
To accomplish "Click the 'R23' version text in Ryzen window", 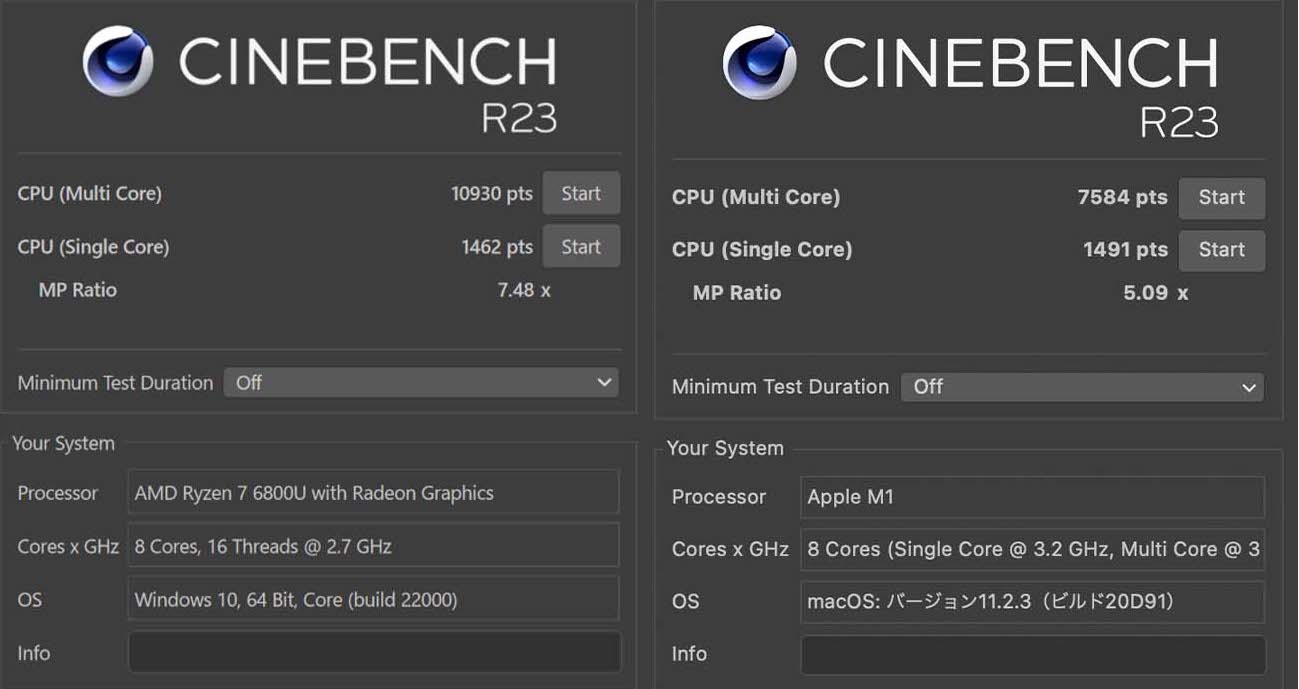I will click(519, 118).
